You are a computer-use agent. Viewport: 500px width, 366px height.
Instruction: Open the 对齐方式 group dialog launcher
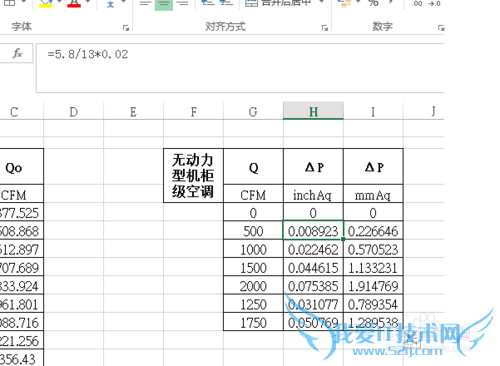click(325, 28)
